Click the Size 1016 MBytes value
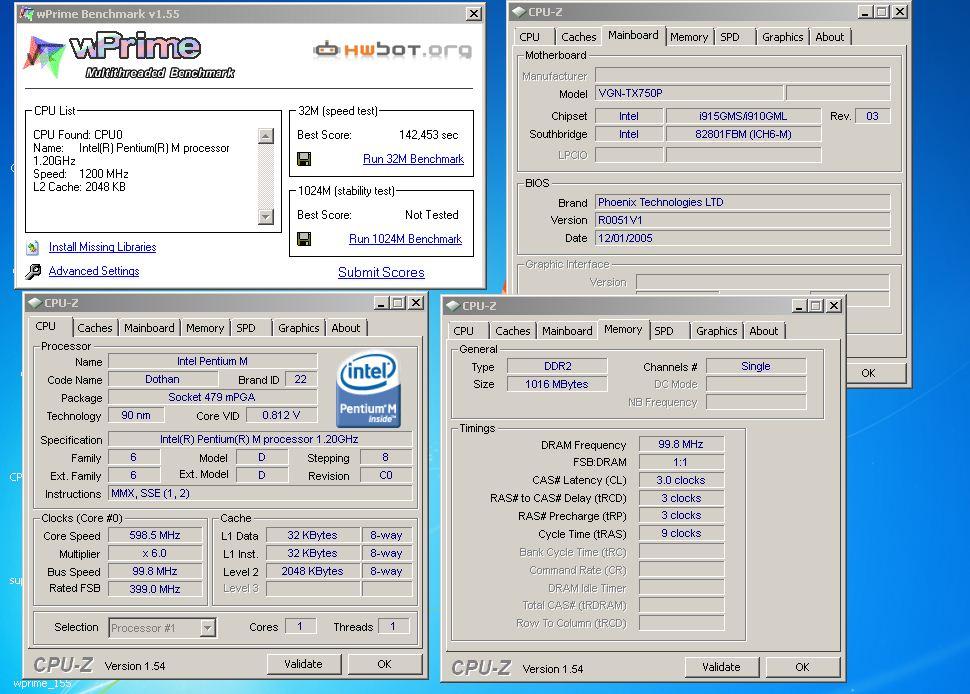Screen dimensions: 970x694 click(x=557, y=384)
